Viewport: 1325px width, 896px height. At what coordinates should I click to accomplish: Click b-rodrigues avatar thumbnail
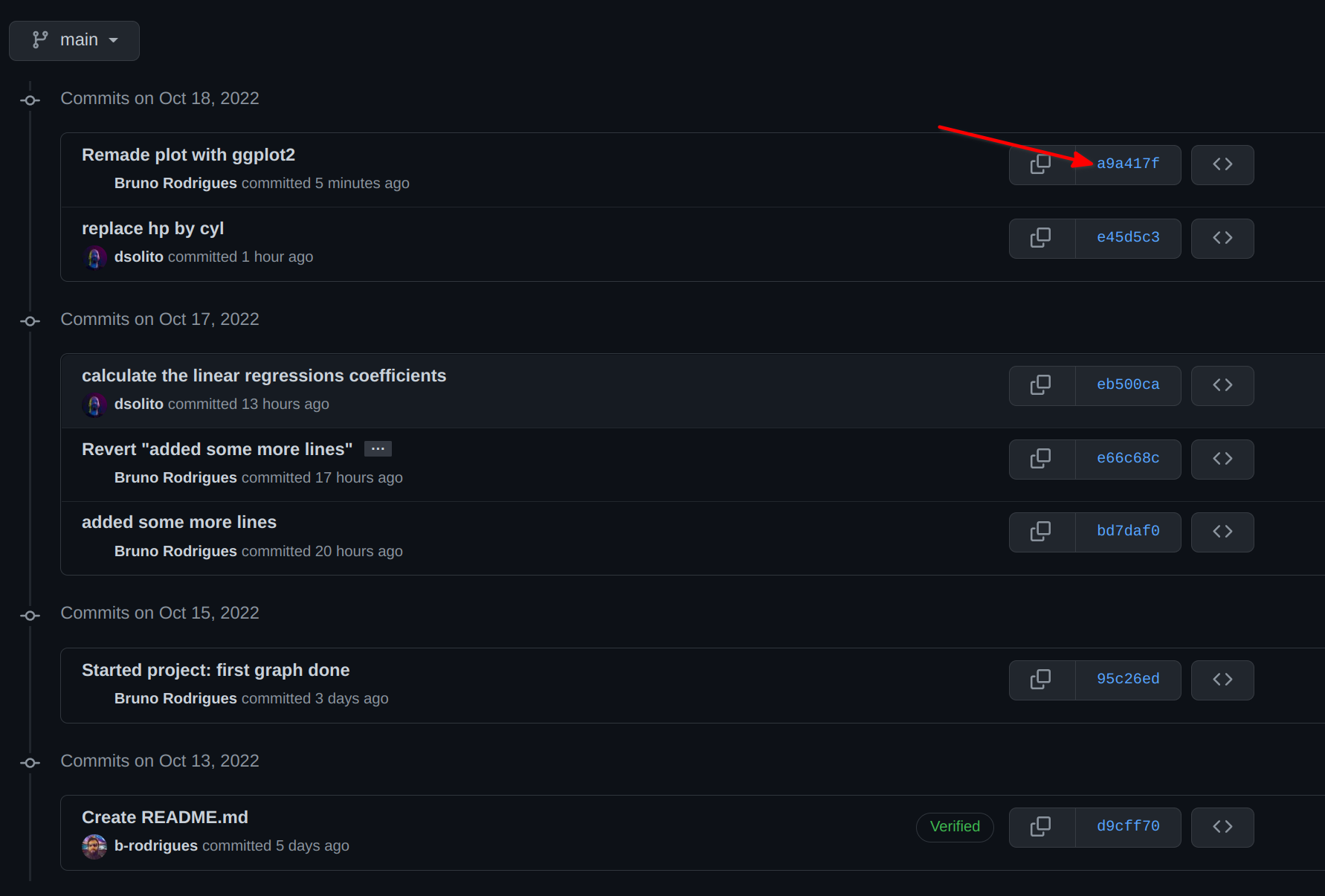click(x=94, y=846)
